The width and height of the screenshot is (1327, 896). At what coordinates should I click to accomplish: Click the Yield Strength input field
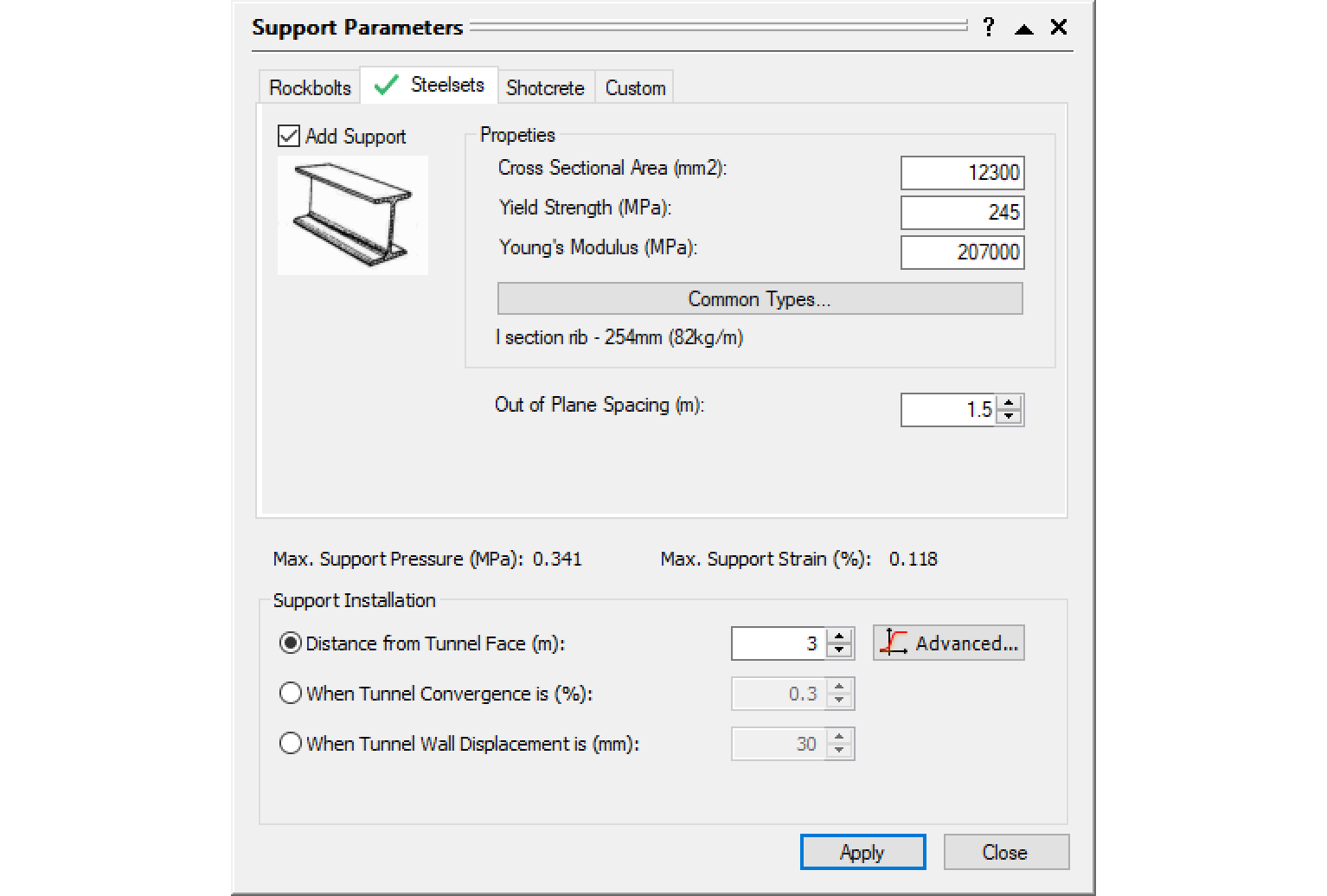pyautogui.click(x=962, y=213)
